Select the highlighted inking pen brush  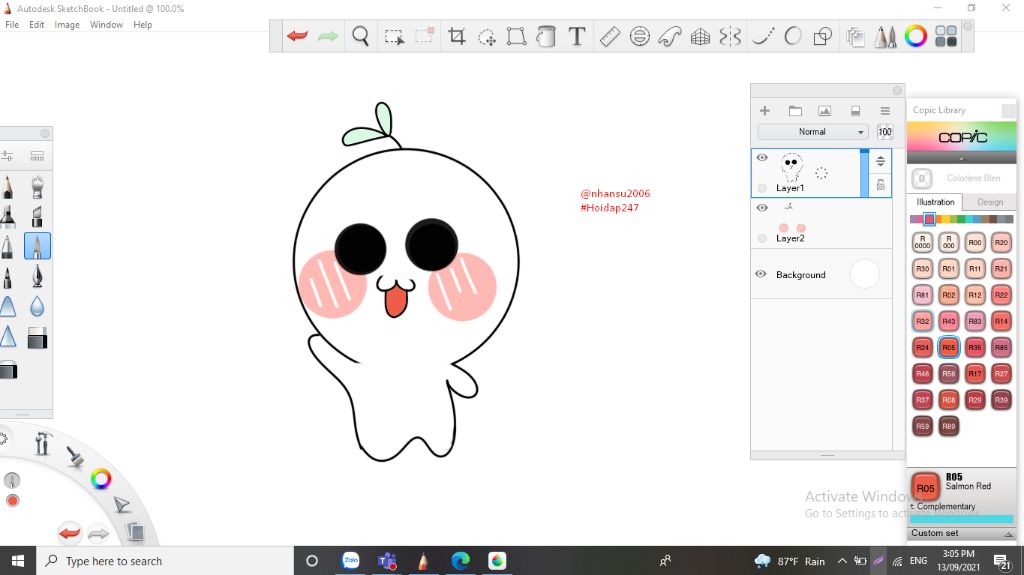(37, 246)
